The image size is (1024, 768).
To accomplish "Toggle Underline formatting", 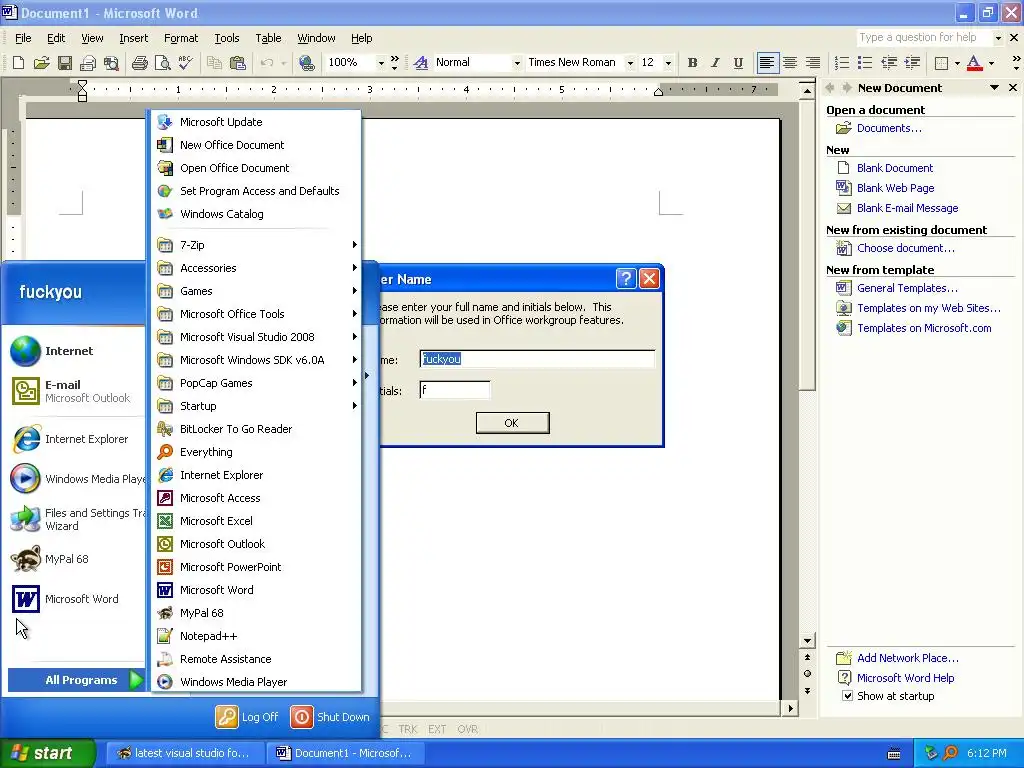I will (x=738, y=63).
